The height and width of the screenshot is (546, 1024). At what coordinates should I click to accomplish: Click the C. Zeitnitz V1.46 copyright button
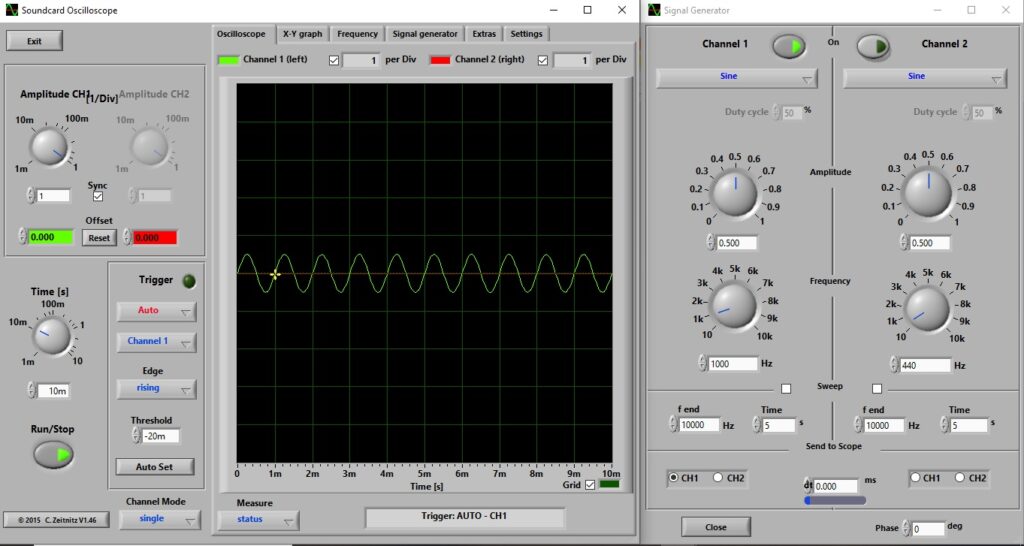click(57, 521)
